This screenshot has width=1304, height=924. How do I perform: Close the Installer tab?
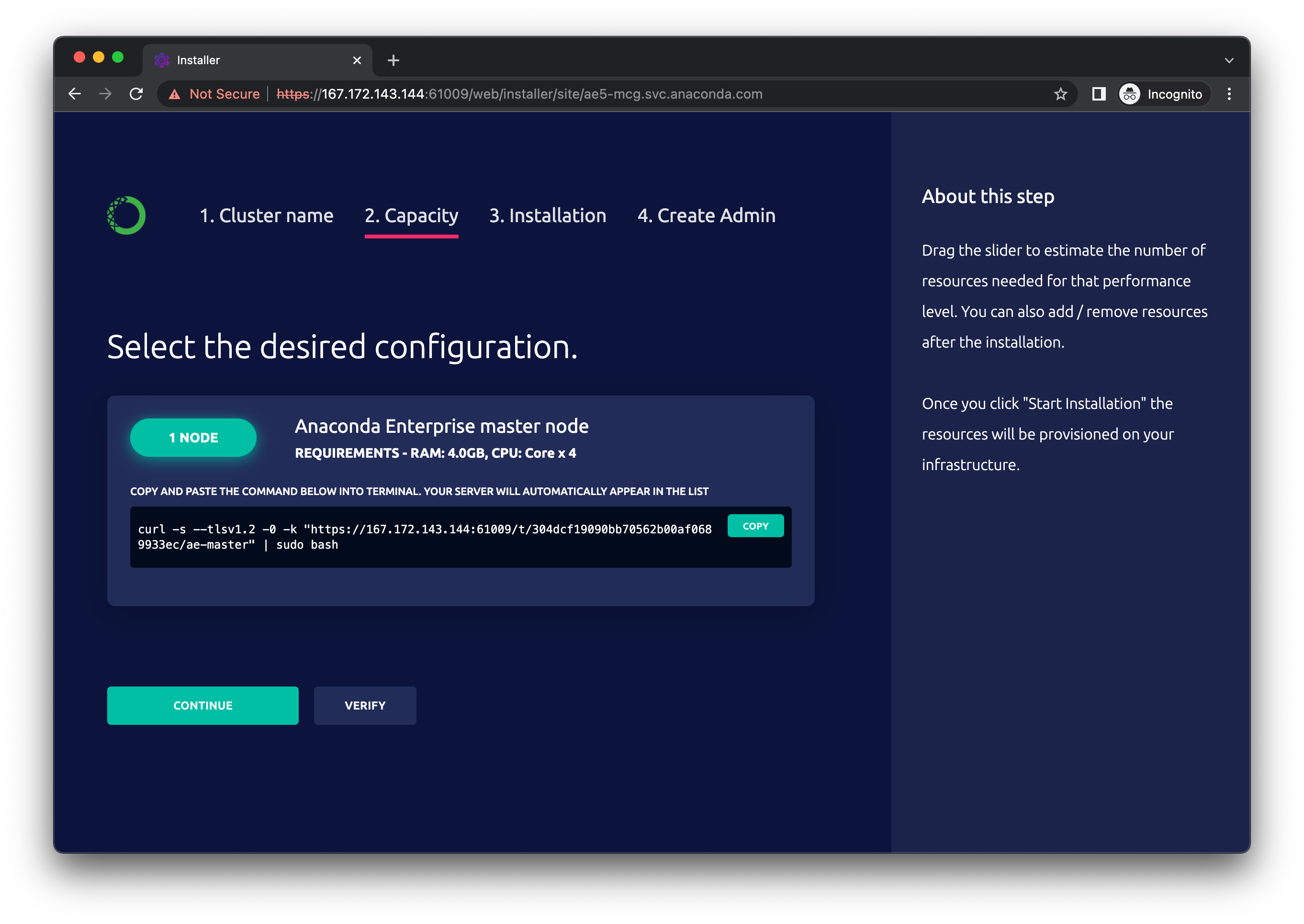click(x=357, y=60)
